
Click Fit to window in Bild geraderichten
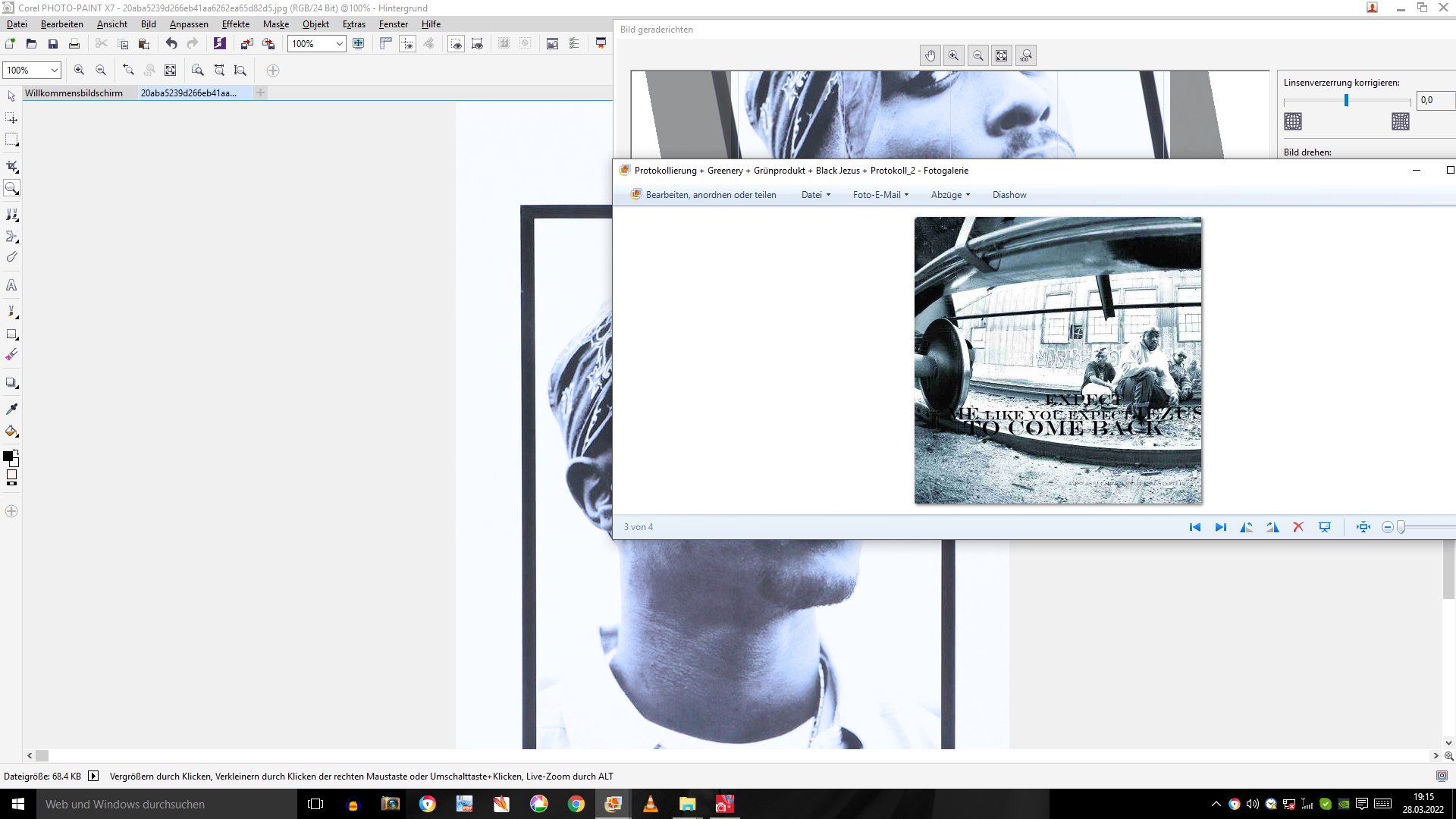(x=1002, y=55)
